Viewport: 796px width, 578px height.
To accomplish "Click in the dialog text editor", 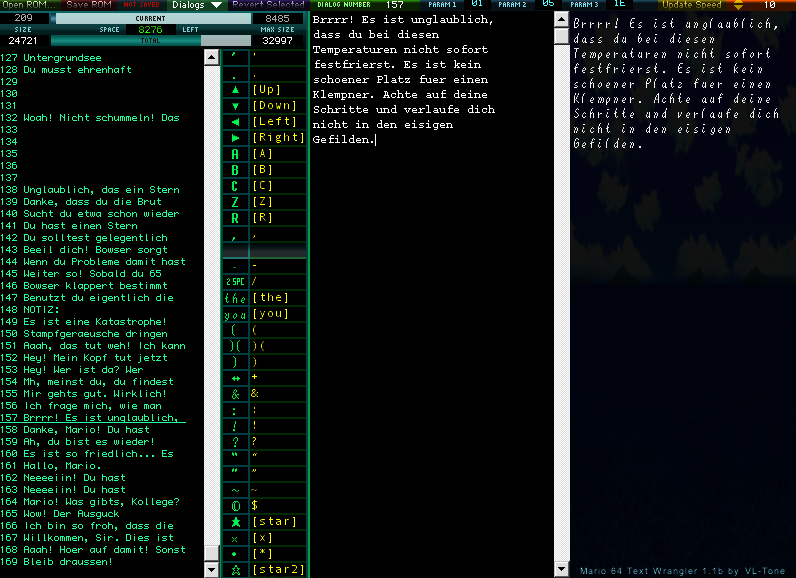I will click(430, 300).
